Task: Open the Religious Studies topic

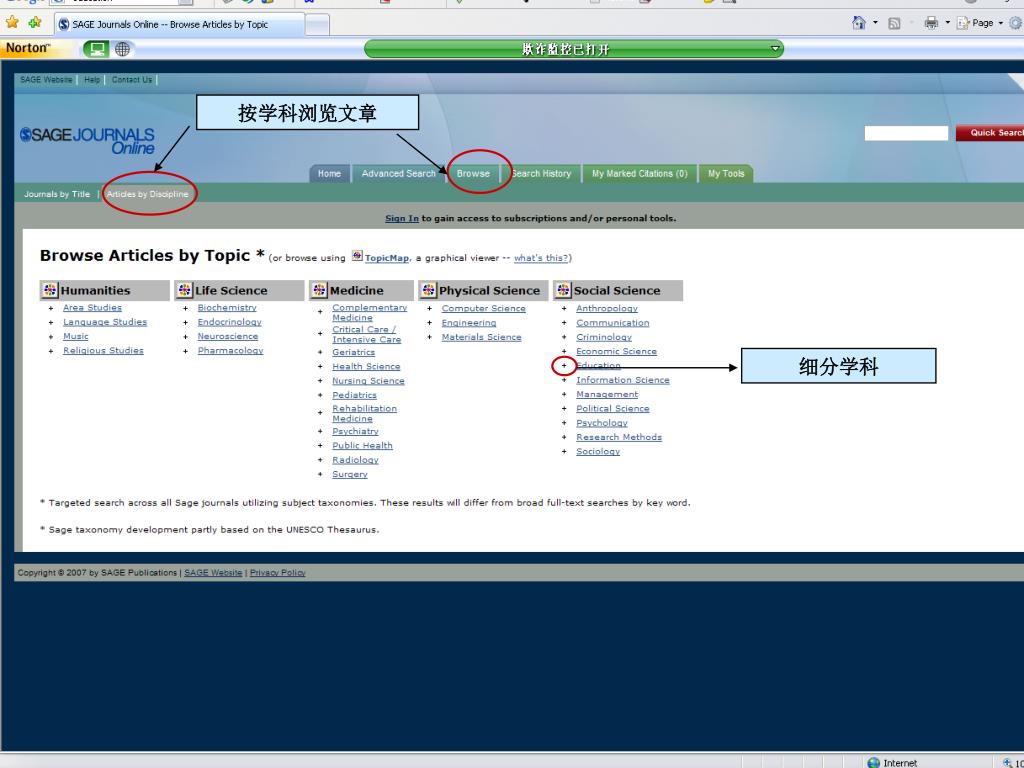Action: (103, 351)
